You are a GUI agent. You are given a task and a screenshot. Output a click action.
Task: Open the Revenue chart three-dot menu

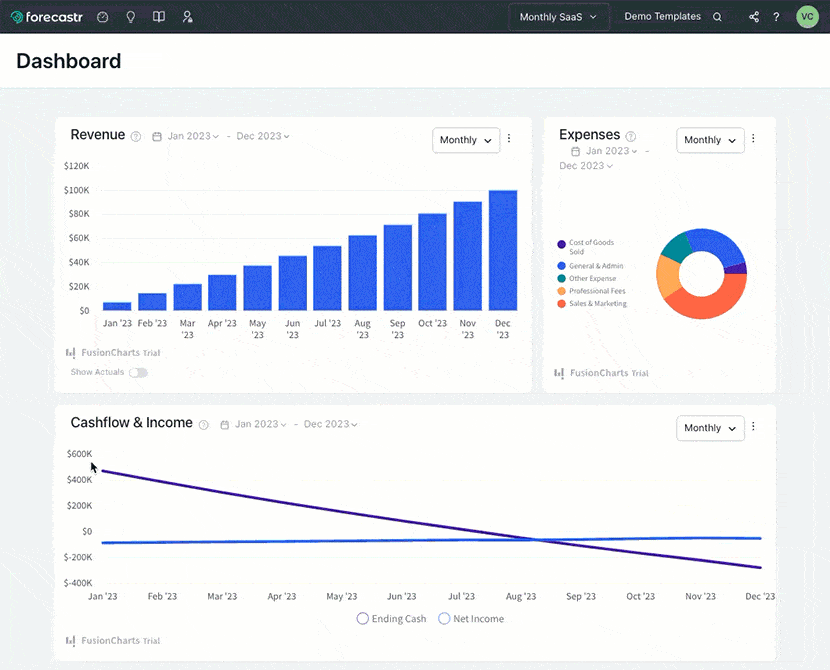509,138
